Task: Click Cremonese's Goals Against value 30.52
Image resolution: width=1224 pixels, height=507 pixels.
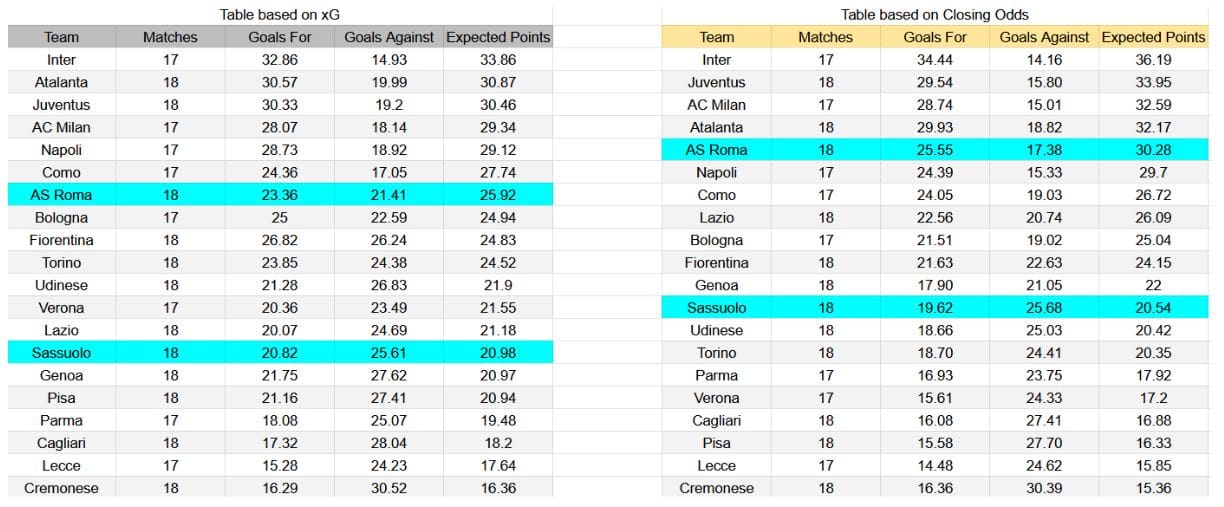Action: pos(388,488)
